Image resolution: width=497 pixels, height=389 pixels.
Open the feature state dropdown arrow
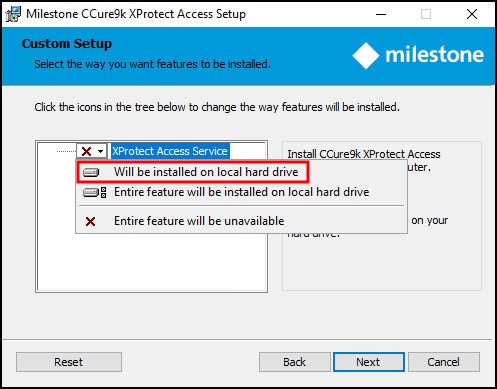100,151
